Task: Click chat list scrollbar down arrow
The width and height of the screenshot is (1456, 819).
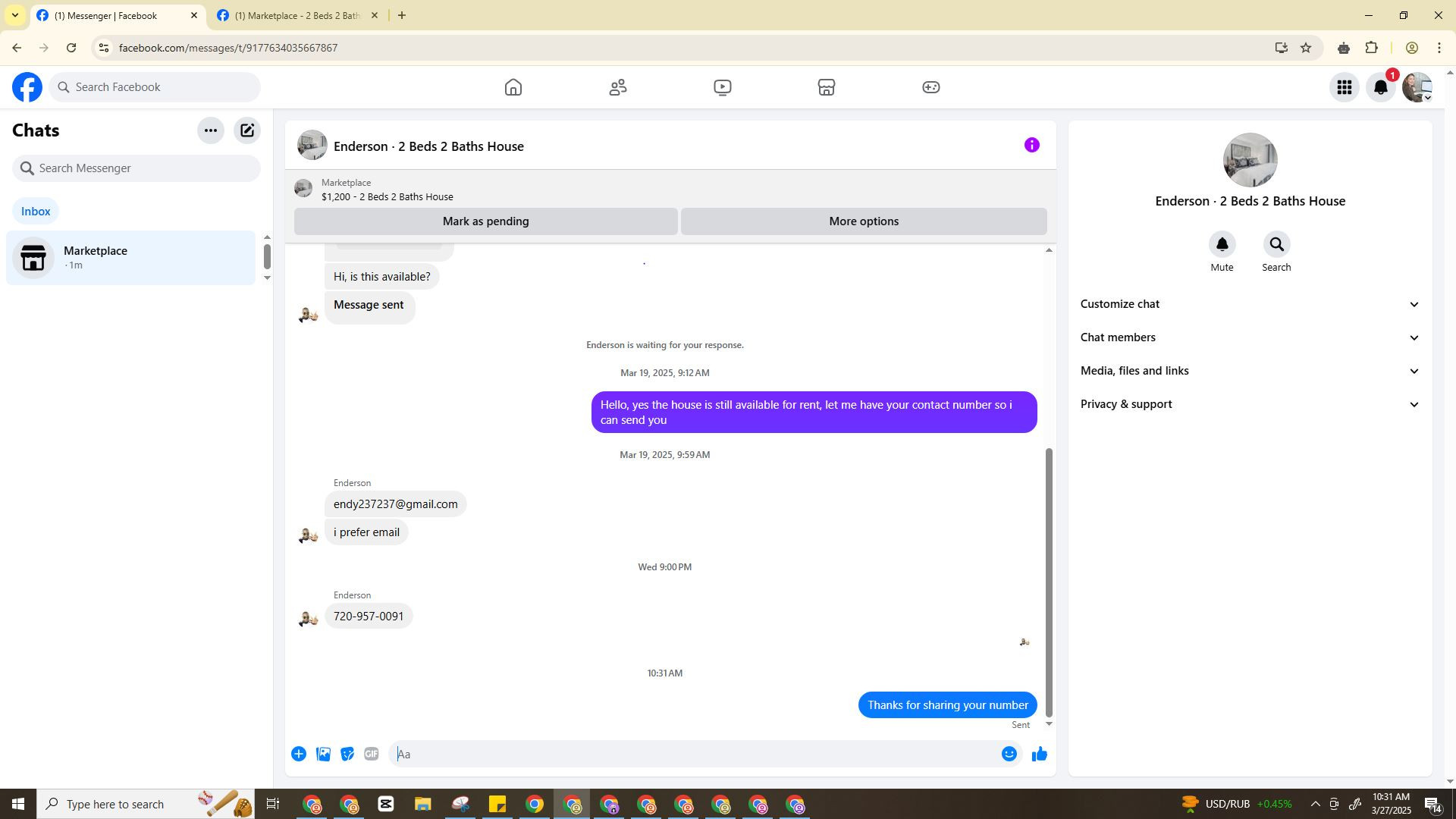Action: coord(267,278)
